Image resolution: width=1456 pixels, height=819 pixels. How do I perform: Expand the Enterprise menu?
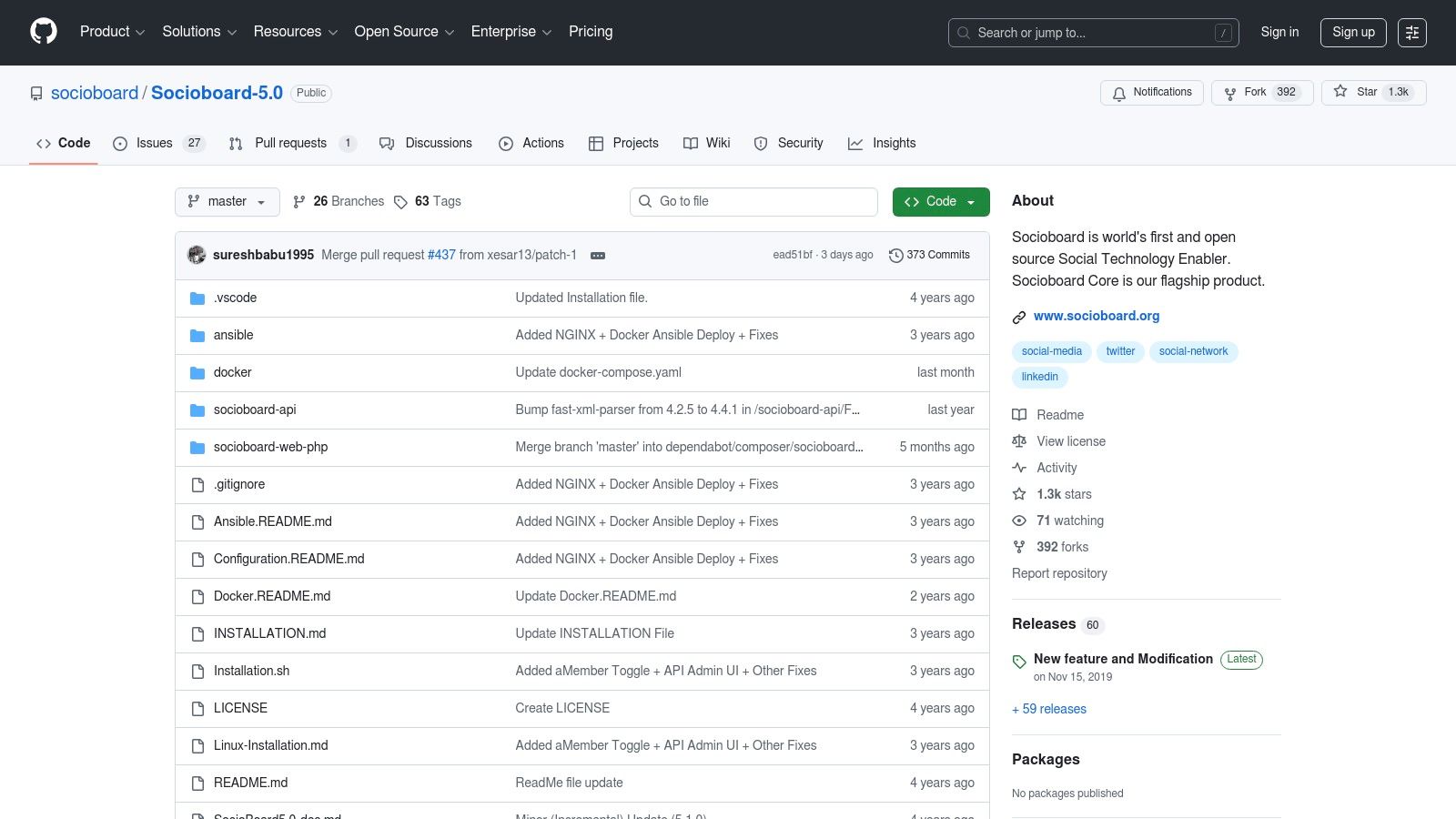[x=511, y=32]
